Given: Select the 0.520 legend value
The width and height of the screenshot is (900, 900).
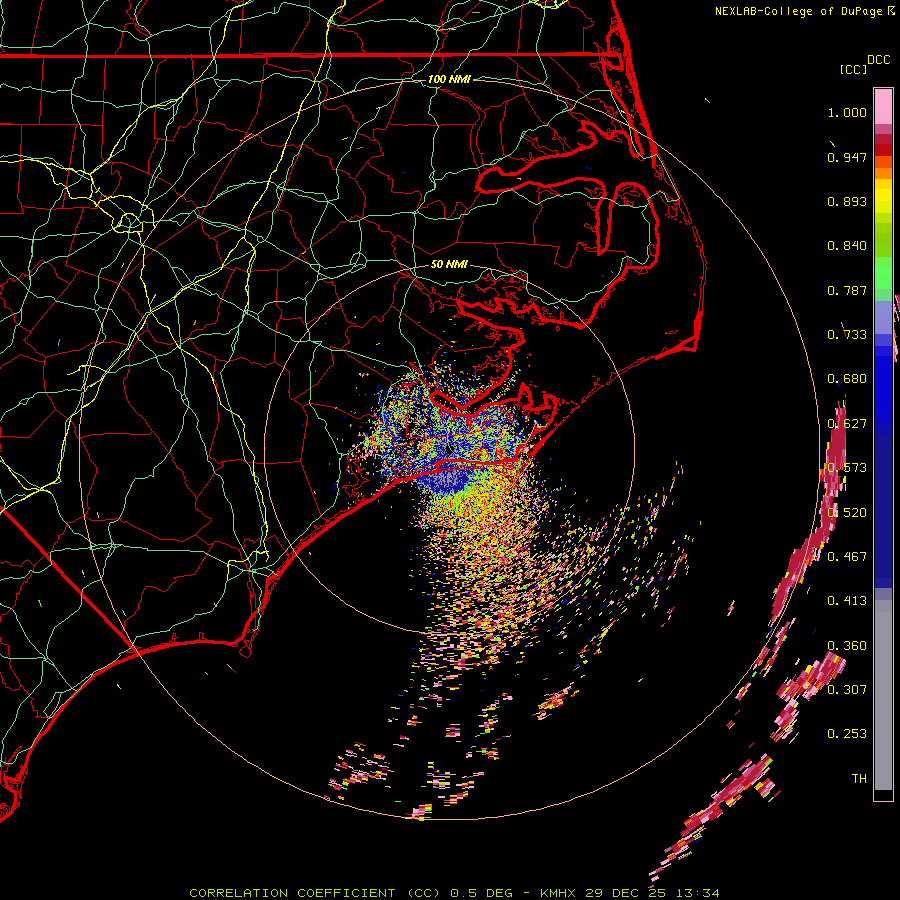Looking at the screenshot, I should point(847,513).
